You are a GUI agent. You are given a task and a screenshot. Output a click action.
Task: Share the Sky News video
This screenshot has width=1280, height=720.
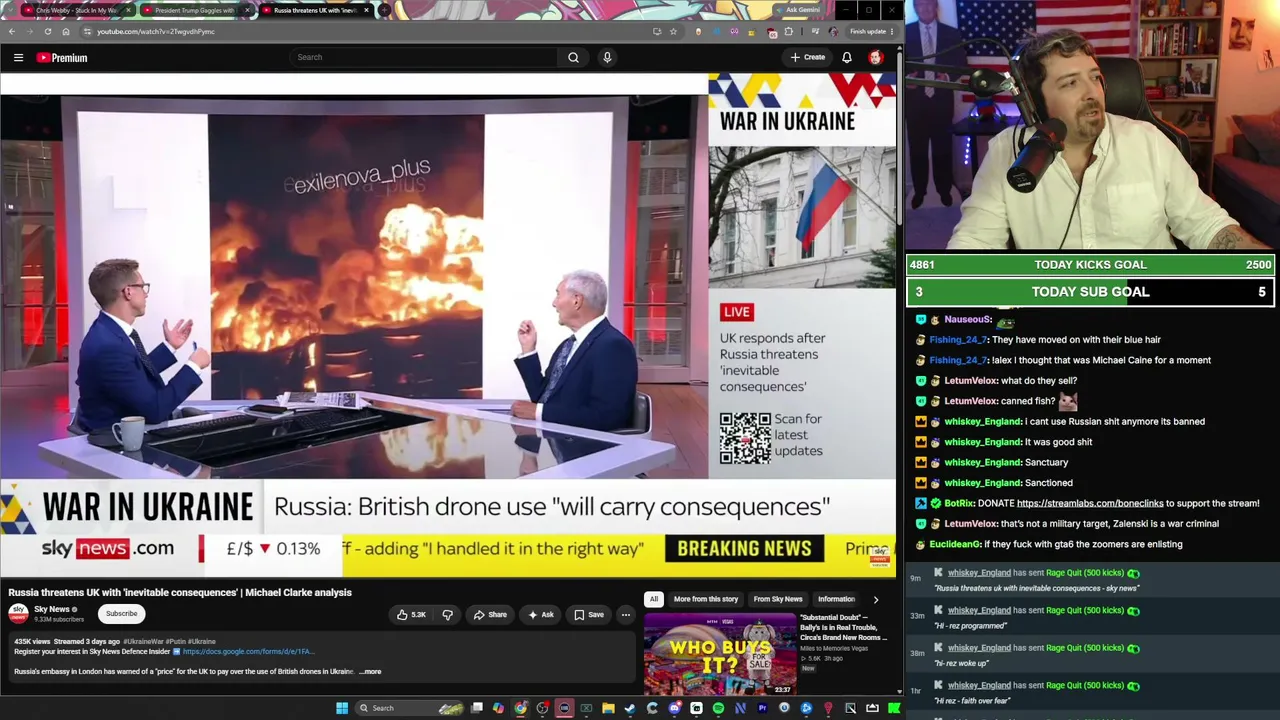(490, 615)
